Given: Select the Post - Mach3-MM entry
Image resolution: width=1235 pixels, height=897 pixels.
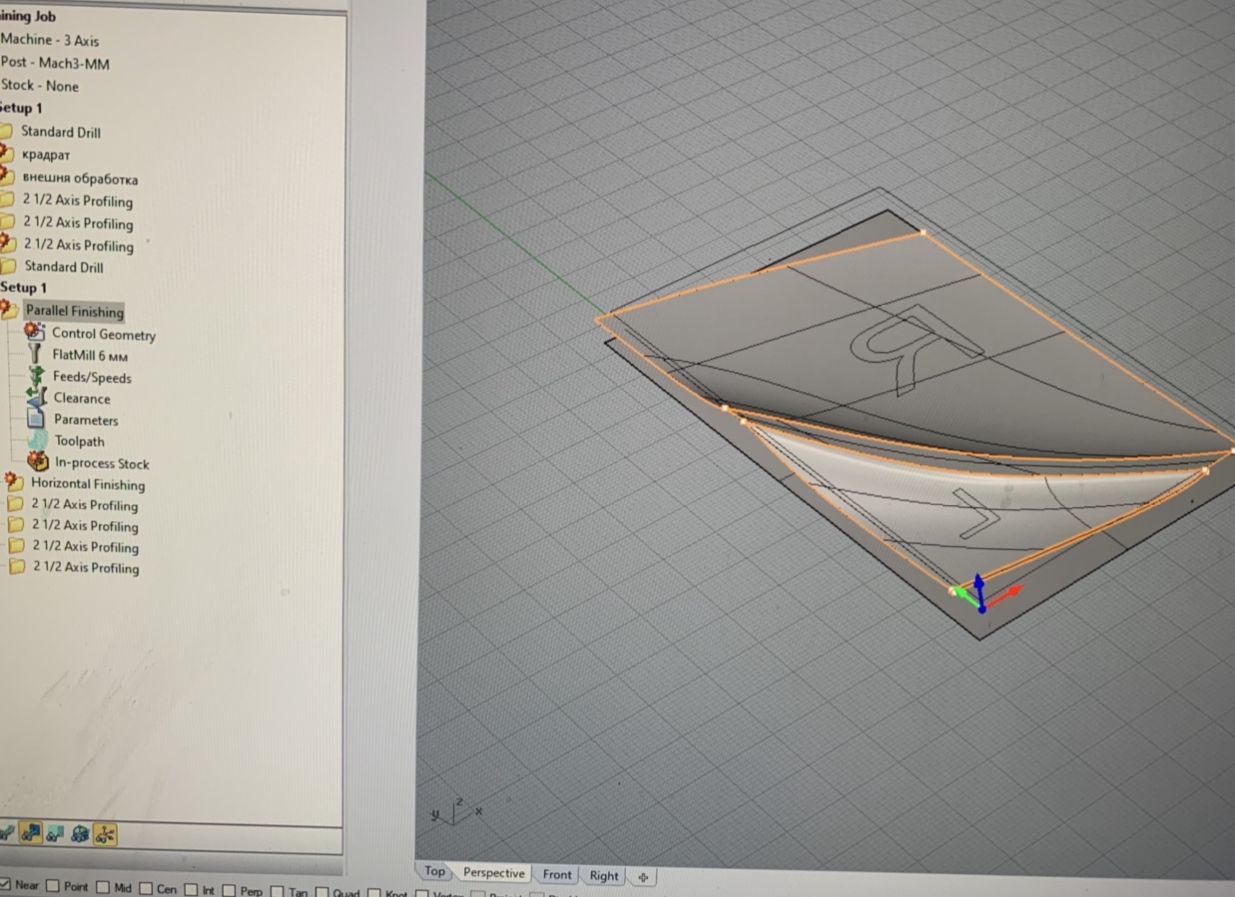Looking at the screenshot, I should (x=55, y=63).
